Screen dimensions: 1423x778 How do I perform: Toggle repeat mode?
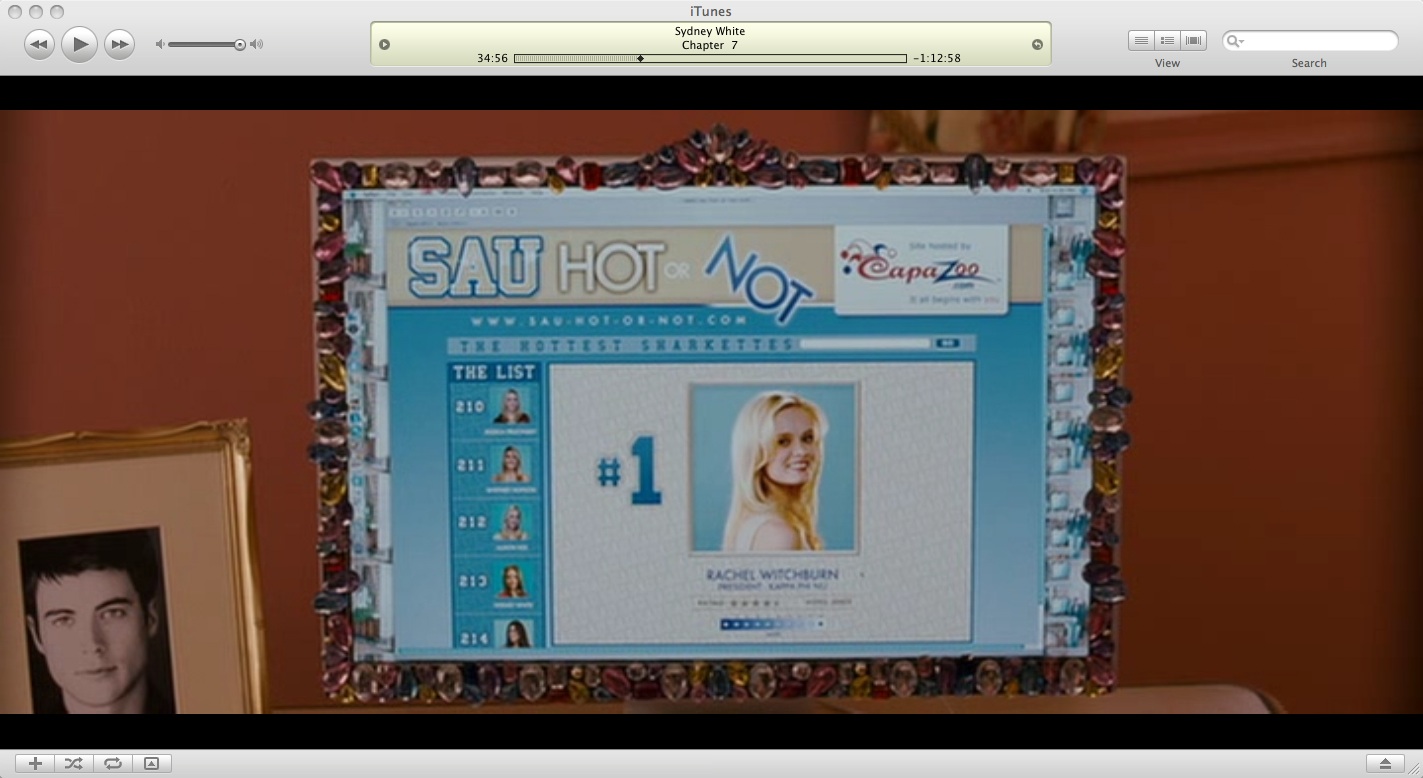click(113, 763)
